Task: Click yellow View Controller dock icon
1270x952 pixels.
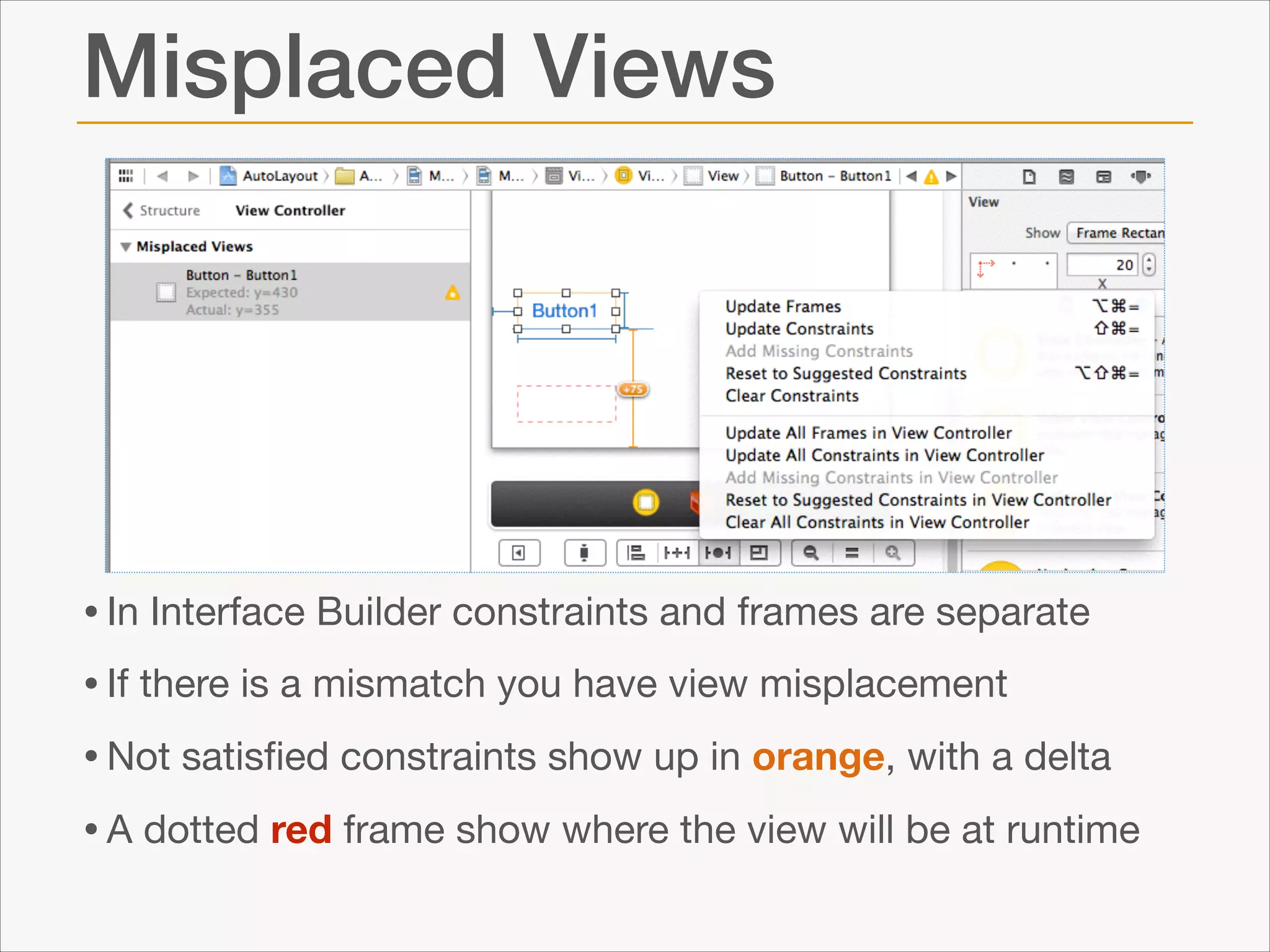Action: 646,502
